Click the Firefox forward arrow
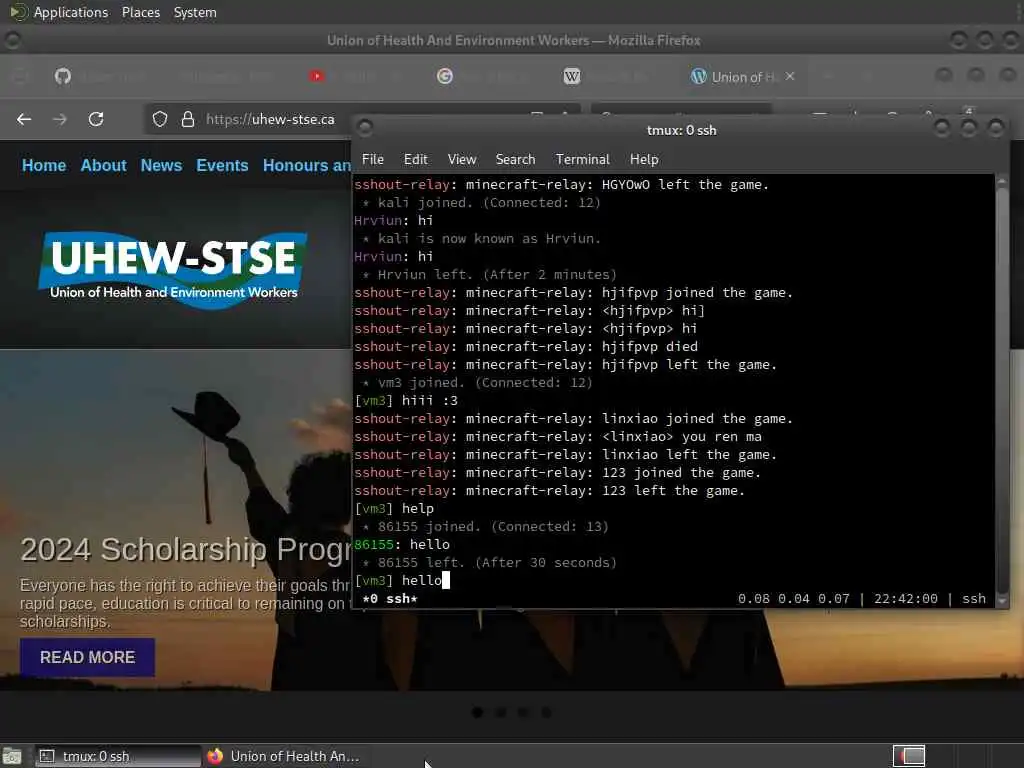The height and width of the screenshot is (768, 1024). click(x=59, y=119)
